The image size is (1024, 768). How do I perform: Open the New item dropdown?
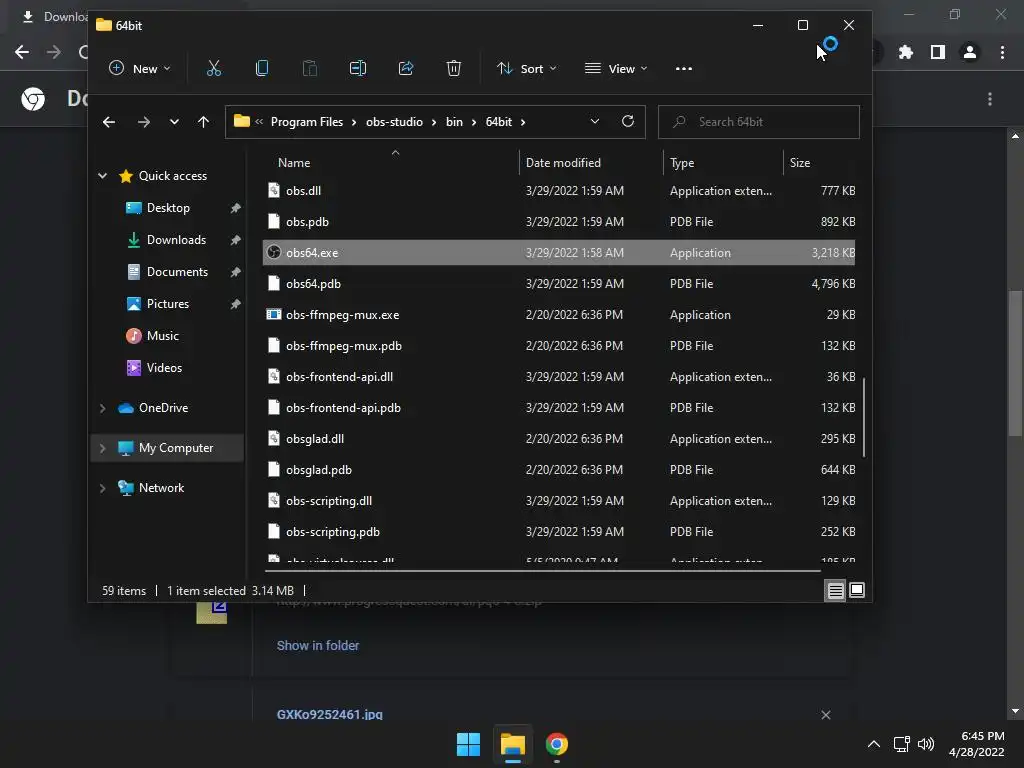tap(140, 69)
